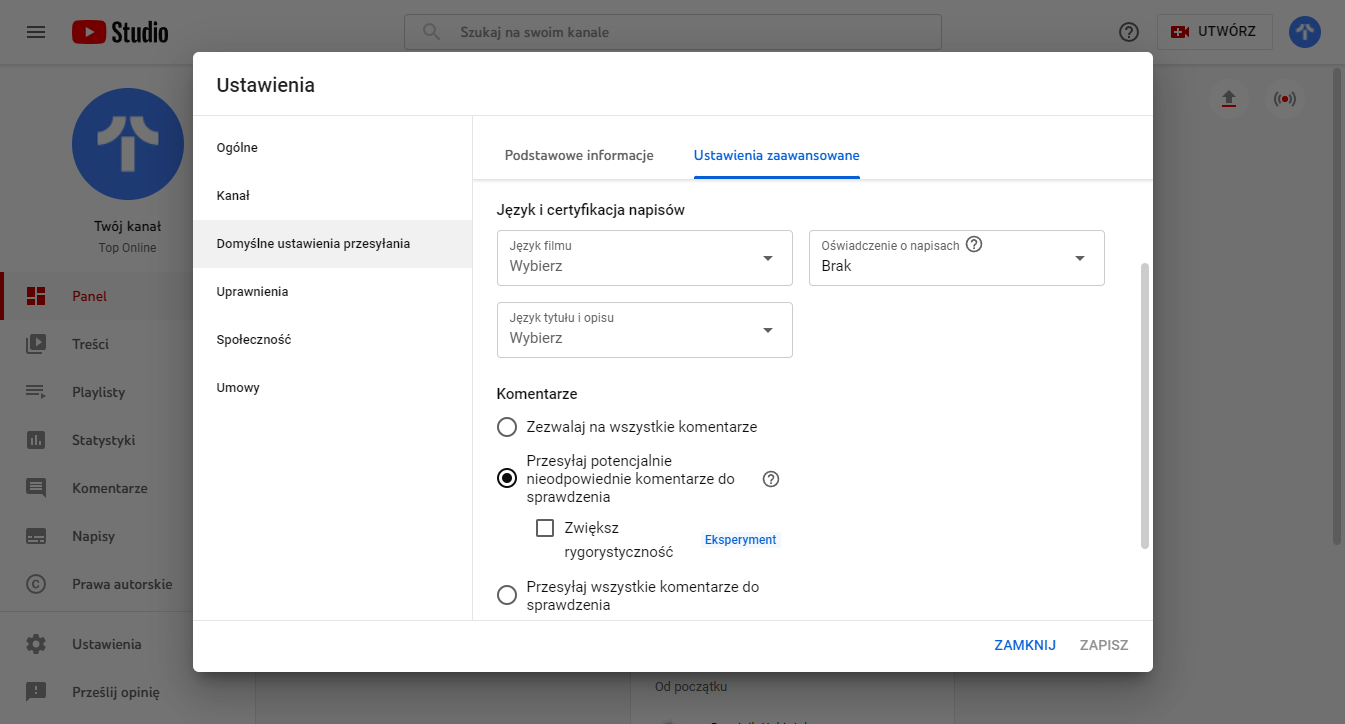The width and height of the screenshot is (1345, 724).
Task: Select Przesyłaj potencjalnie nieodpowiednie komentarze radio
Action: point(507,479)
